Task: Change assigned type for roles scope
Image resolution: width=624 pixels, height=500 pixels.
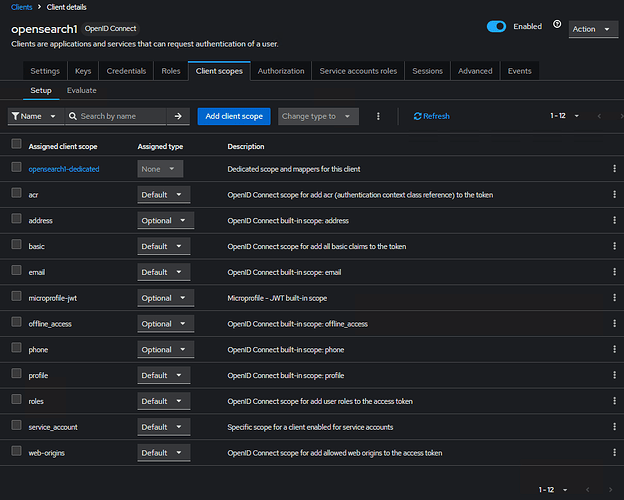Action: (x=164, y=401)
